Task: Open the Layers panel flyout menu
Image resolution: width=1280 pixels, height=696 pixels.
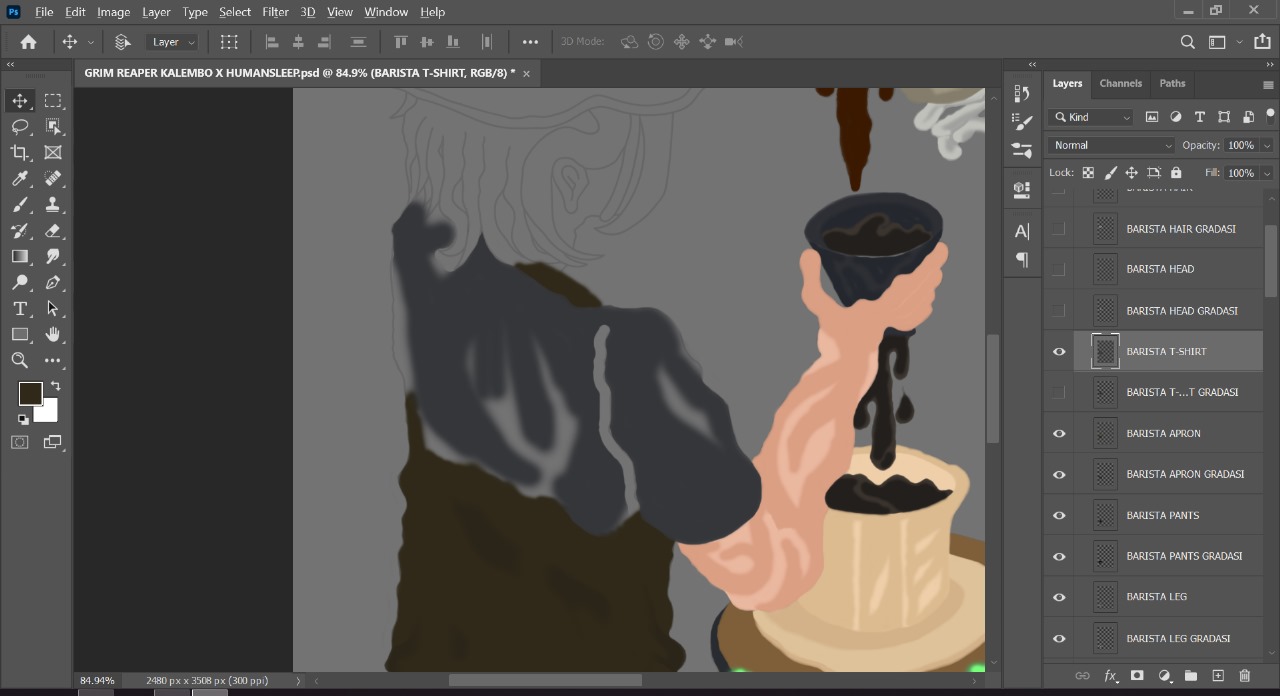Action: [1269, 85]
